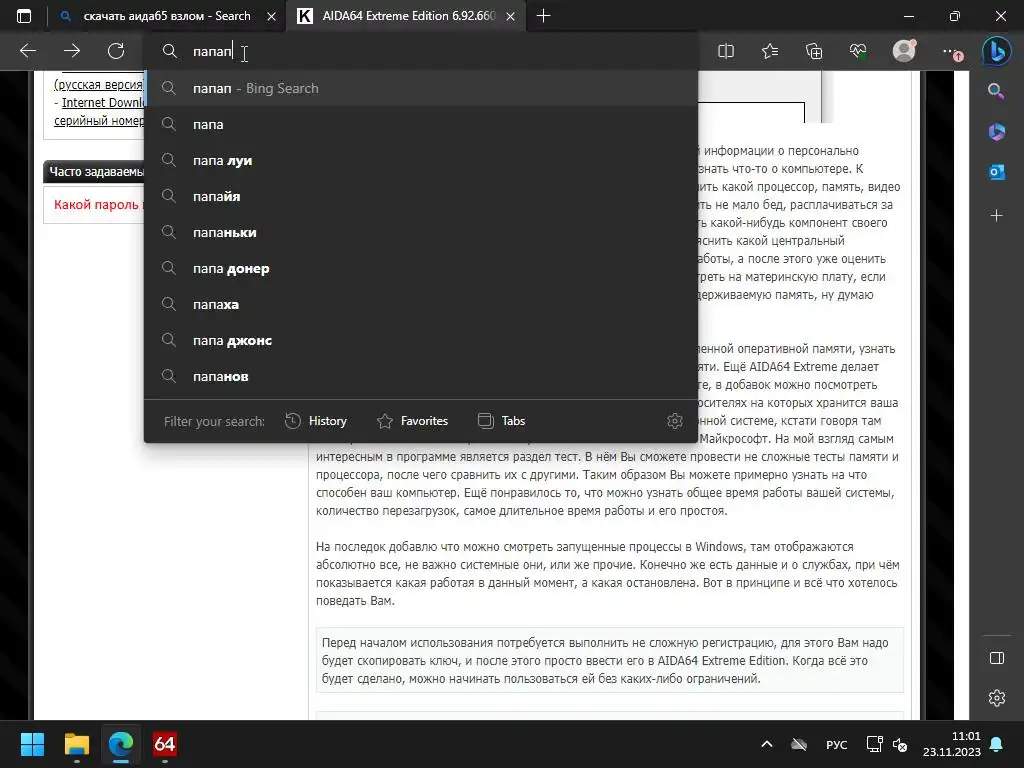1024x768 pixels.
Task: Switch to AIDA64 Extreme Edition tab
Action: [x=406, y=16]
